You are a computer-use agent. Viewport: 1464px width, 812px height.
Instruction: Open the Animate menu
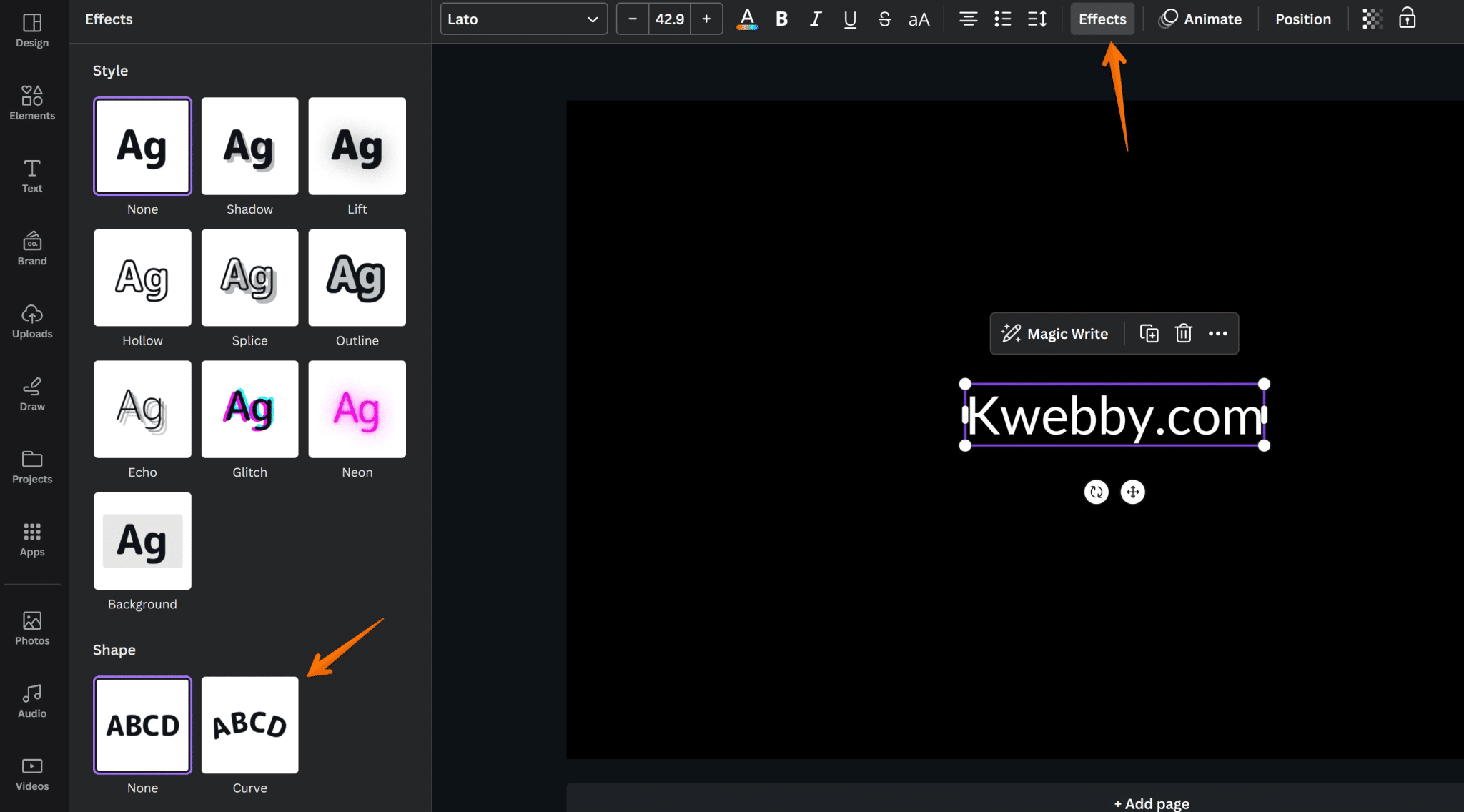click(x=1201, y=19)
